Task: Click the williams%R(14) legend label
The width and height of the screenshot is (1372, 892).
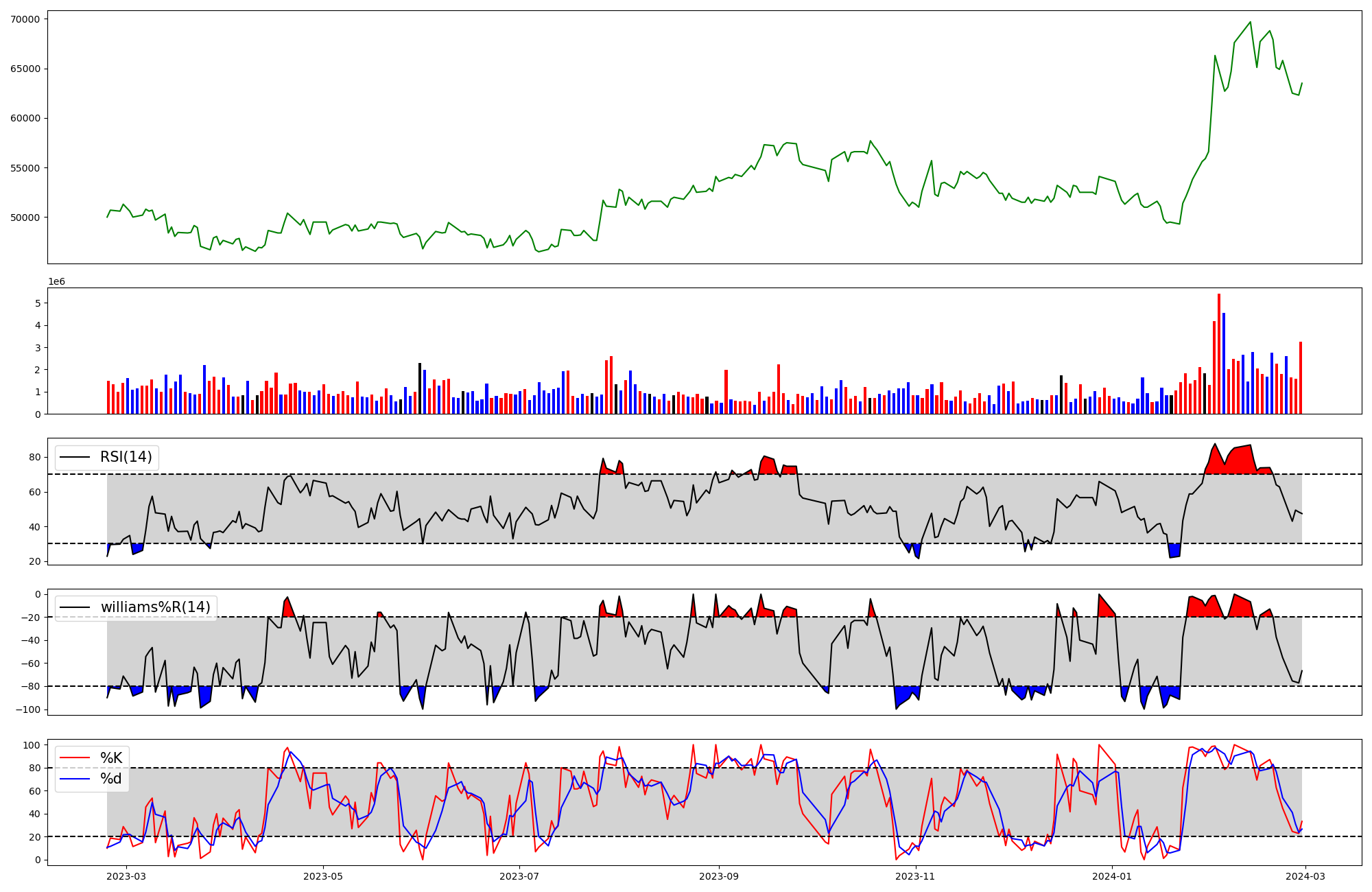Action: pyautogui.click(x=156, y=607)
